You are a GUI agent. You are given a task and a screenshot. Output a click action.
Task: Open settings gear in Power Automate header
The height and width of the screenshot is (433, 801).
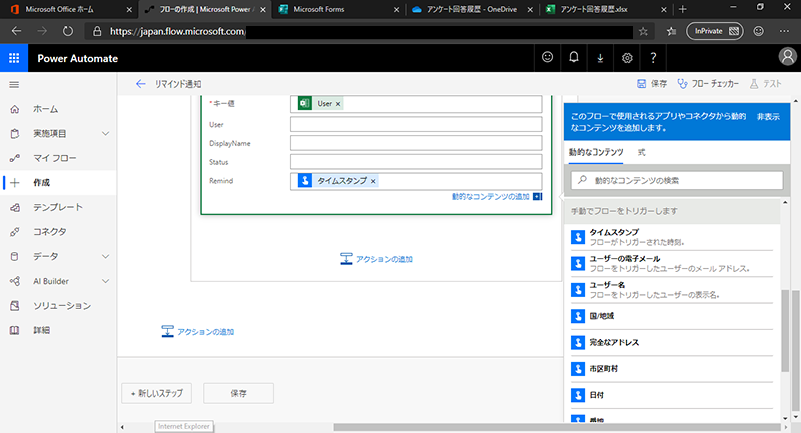tap(626, 58)
